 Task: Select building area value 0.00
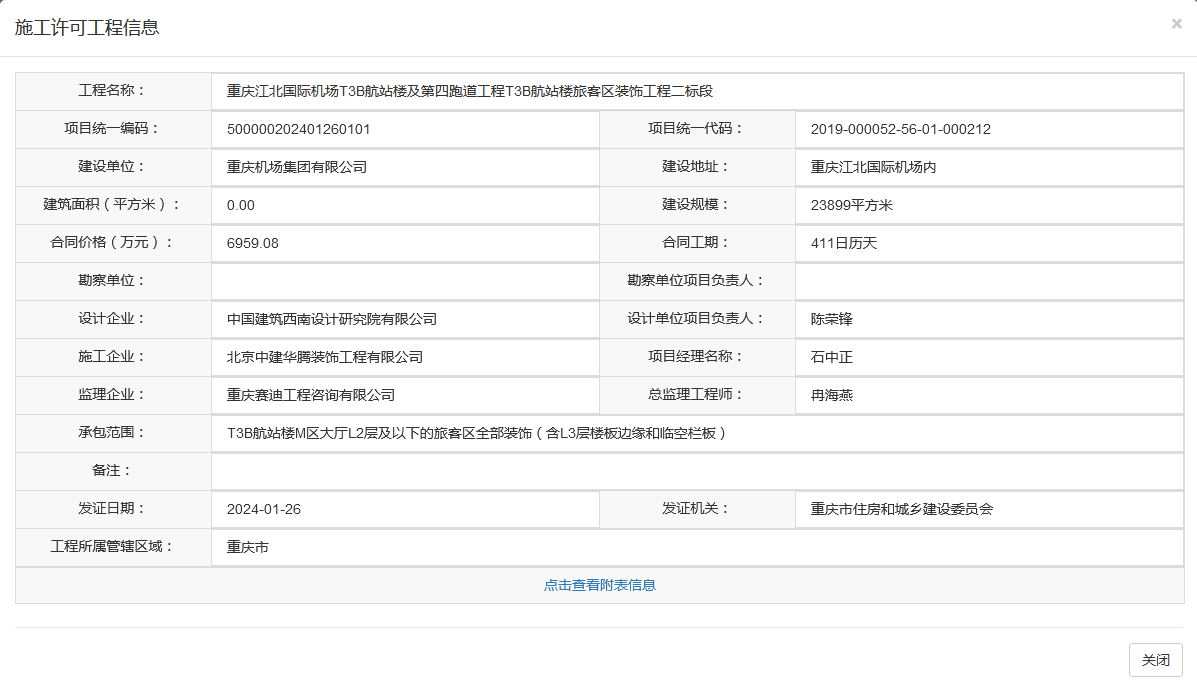(x=240, y=205)
